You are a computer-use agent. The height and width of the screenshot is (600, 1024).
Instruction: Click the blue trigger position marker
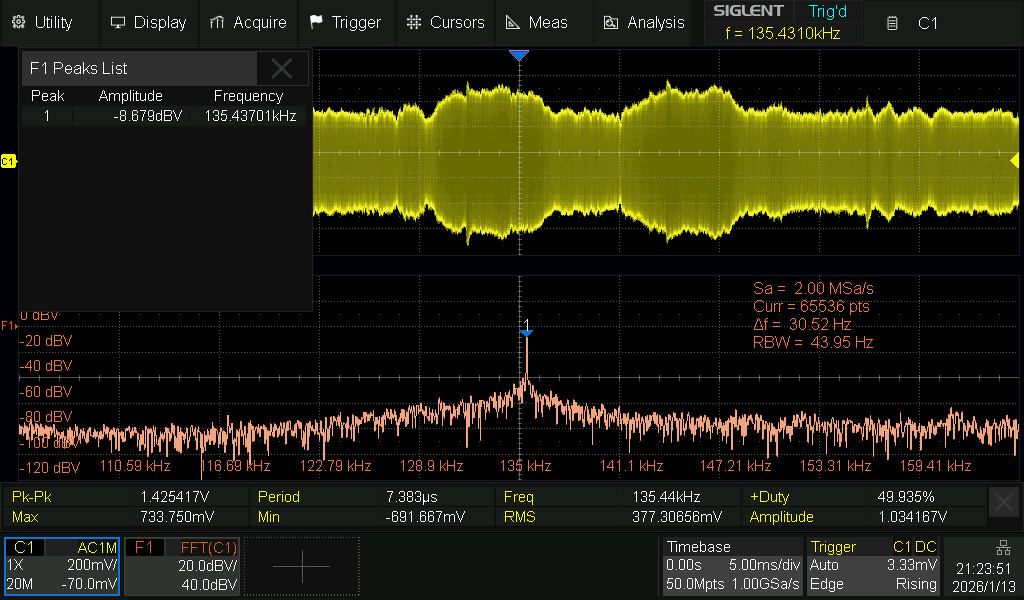[519, 55]
